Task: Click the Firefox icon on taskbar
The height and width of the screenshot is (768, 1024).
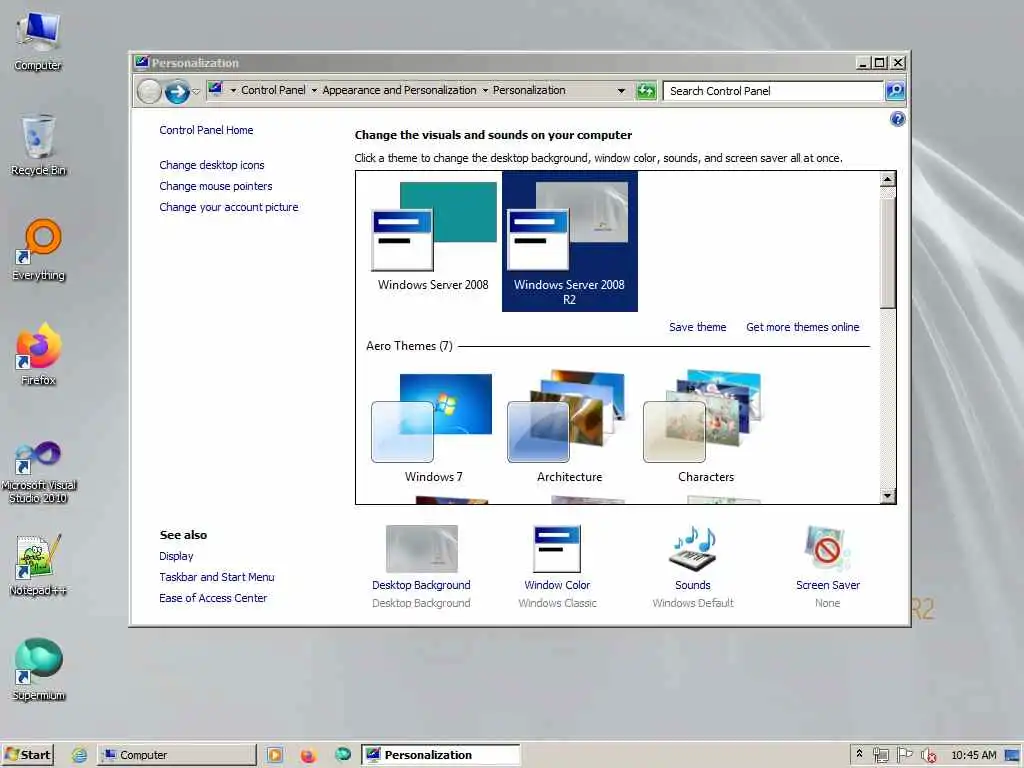Action: pyautogui.click(x=308, y=755)
